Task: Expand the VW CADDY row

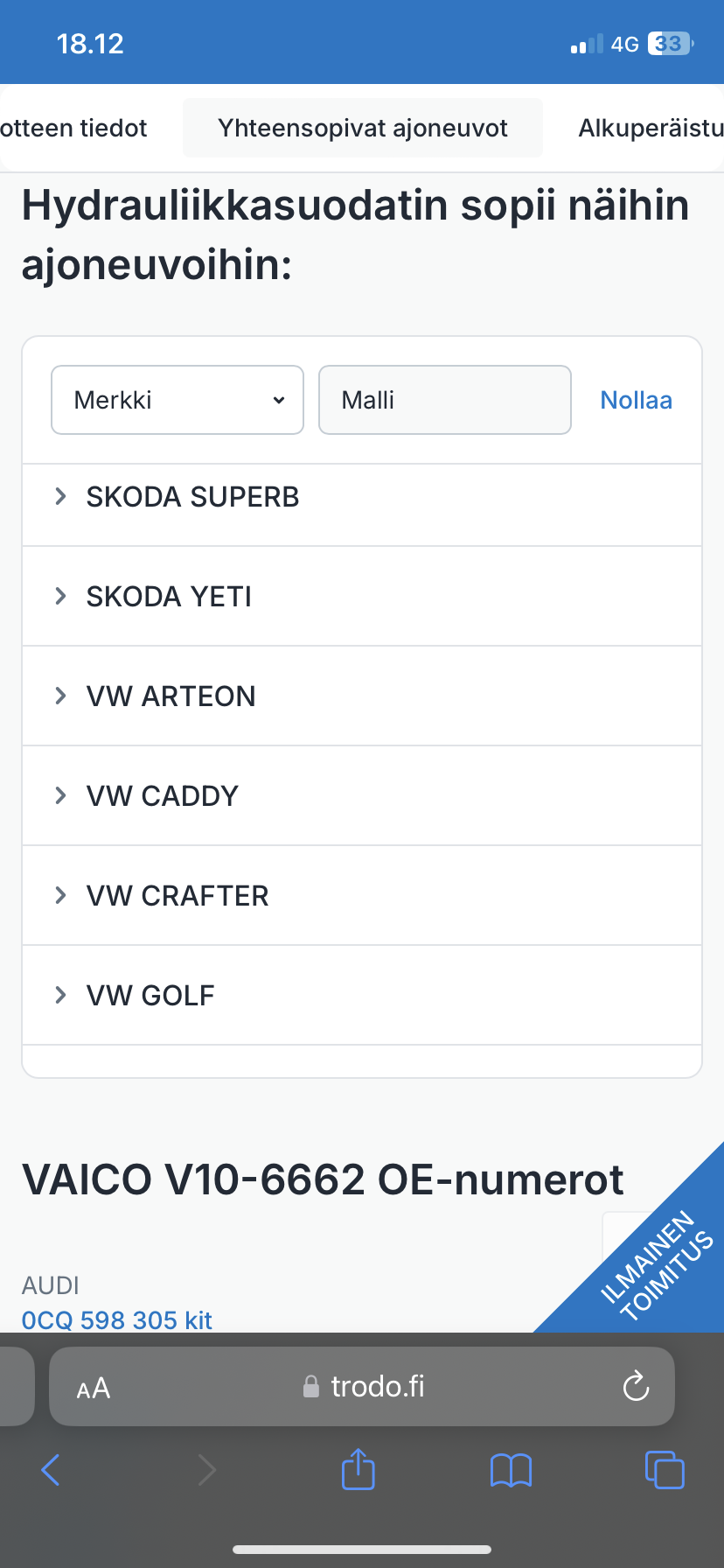Action: [162, 796]
